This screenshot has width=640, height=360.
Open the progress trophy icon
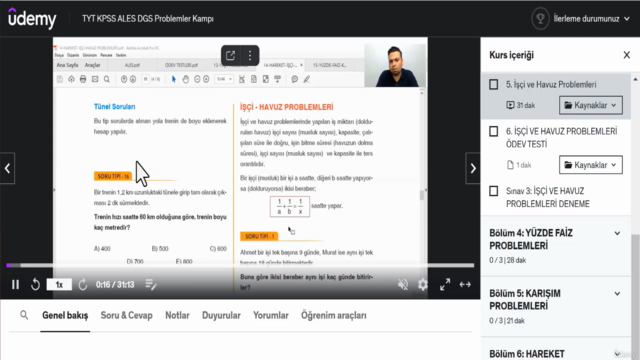540,19
